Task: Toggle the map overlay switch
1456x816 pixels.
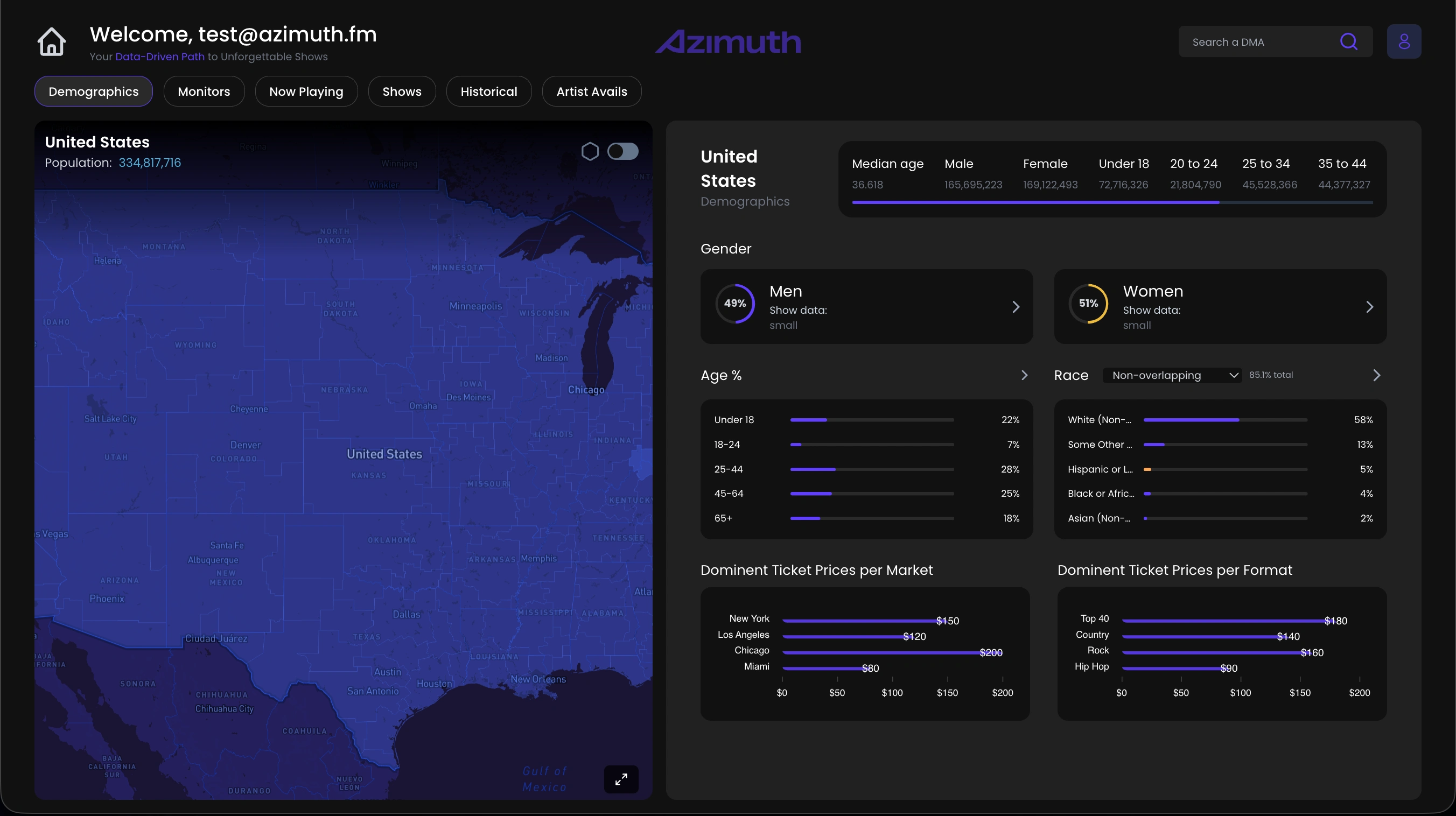Action: click(x=622, y=151)
